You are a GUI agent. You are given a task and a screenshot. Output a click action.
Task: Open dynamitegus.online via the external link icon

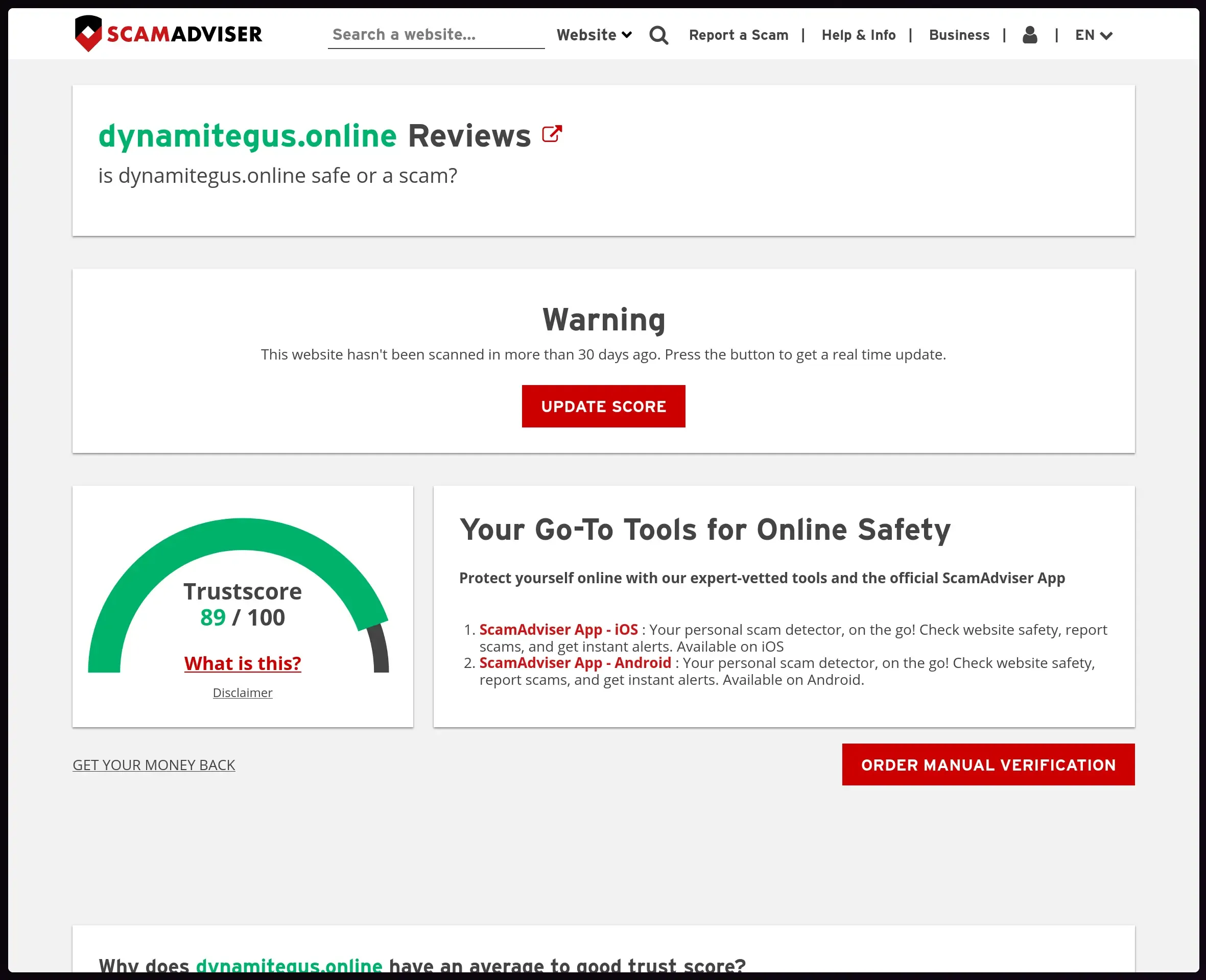(552, 133)
